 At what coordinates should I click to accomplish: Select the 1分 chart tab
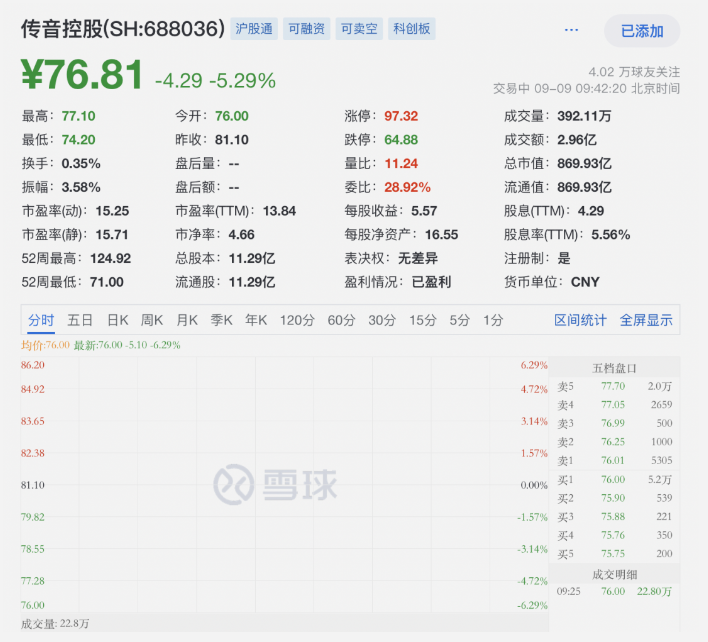click(x=493, y=320)
